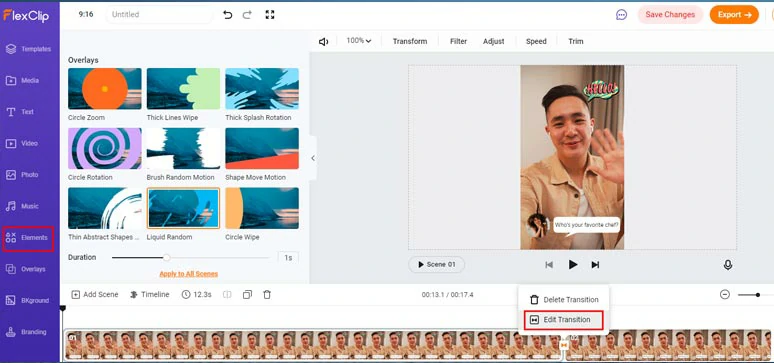Collapse the overlays side panel arrow
Screen dimensions: 774x363
313,158
